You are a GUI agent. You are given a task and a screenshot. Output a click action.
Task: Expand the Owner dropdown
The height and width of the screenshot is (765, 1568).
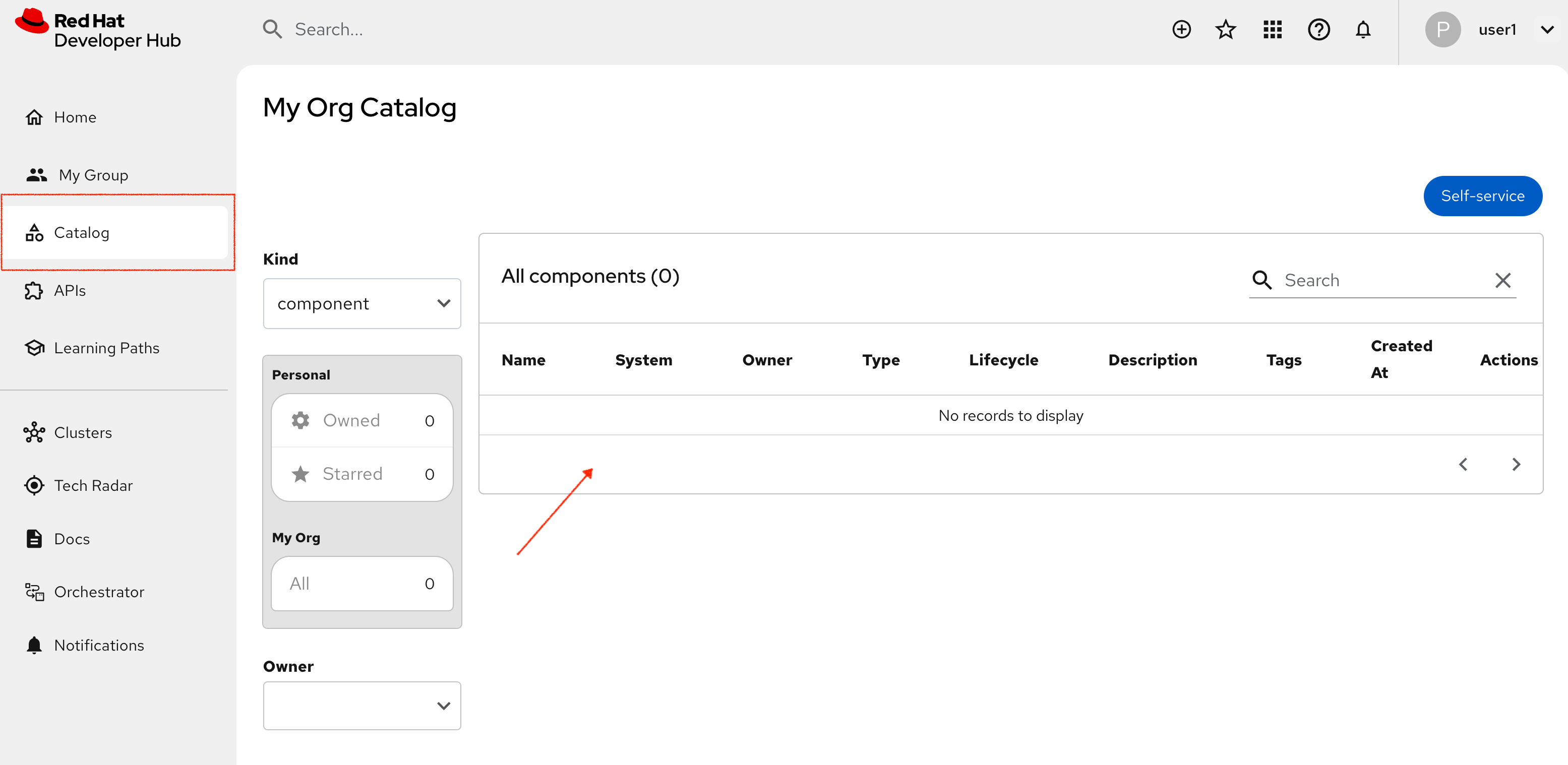361,706
